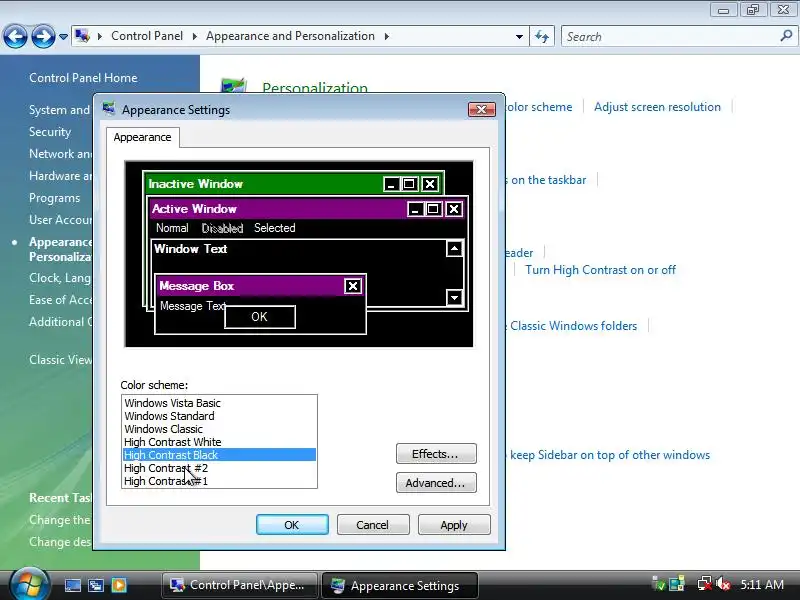This screenshot has width=800, height=600.
Task: Select High Contrast Black color scheme
Action: 219,455
